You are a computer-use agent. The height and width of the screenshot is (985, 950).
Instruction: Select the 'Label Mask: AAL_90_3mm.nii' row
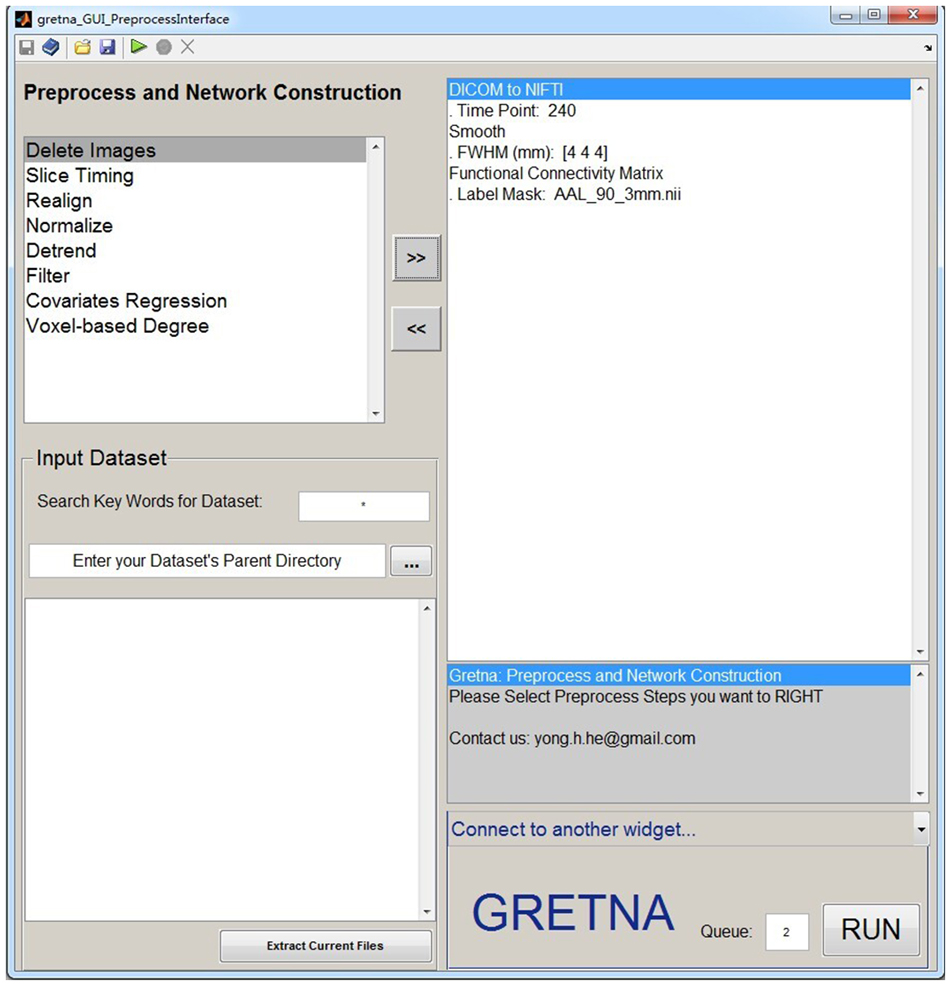(x=679, y=194)
